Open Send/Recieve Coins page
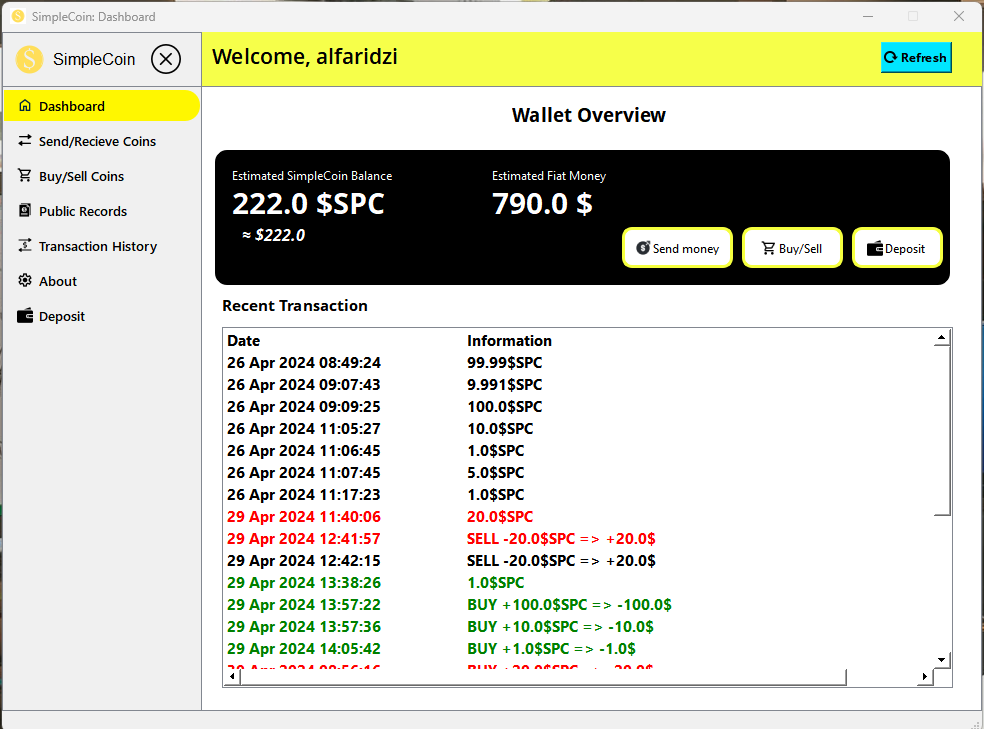The image size is (984, 729). click(x=102, y=141)
